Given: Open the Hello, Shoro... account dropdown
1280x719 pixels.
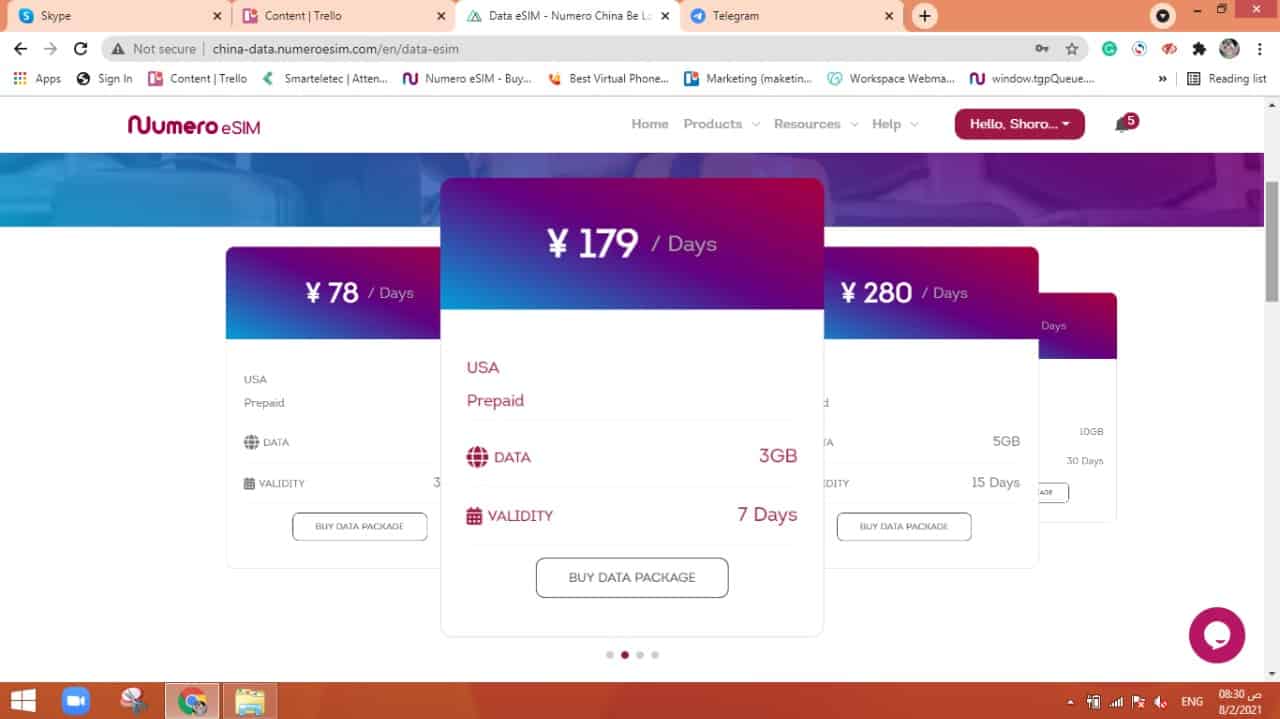Looking at the screenshot, I should click(1019, 124).
